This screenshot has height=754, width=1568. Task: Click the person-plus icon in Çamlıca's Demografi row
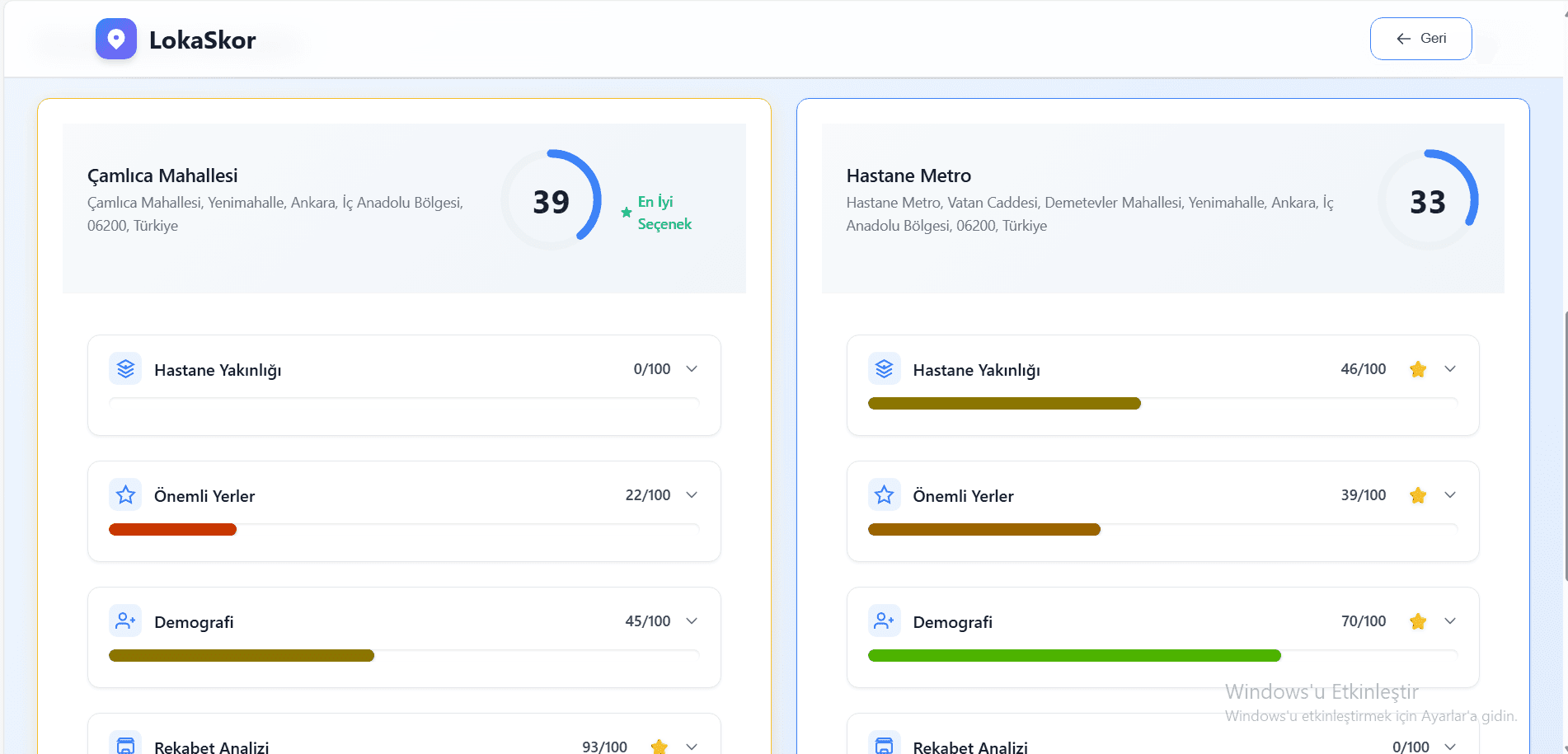125,621
